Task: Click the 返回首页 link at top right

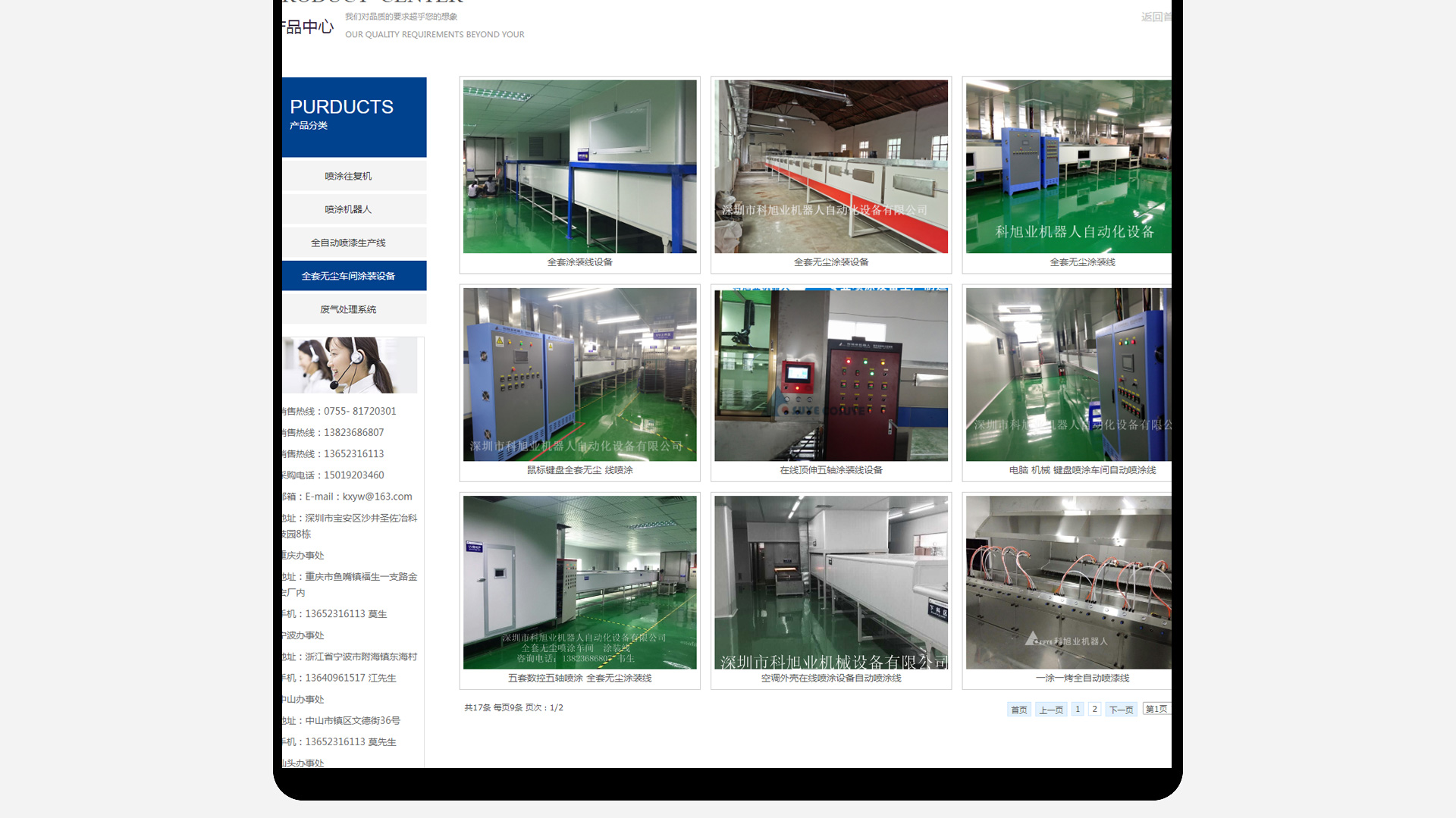Action: (1156, 17)
